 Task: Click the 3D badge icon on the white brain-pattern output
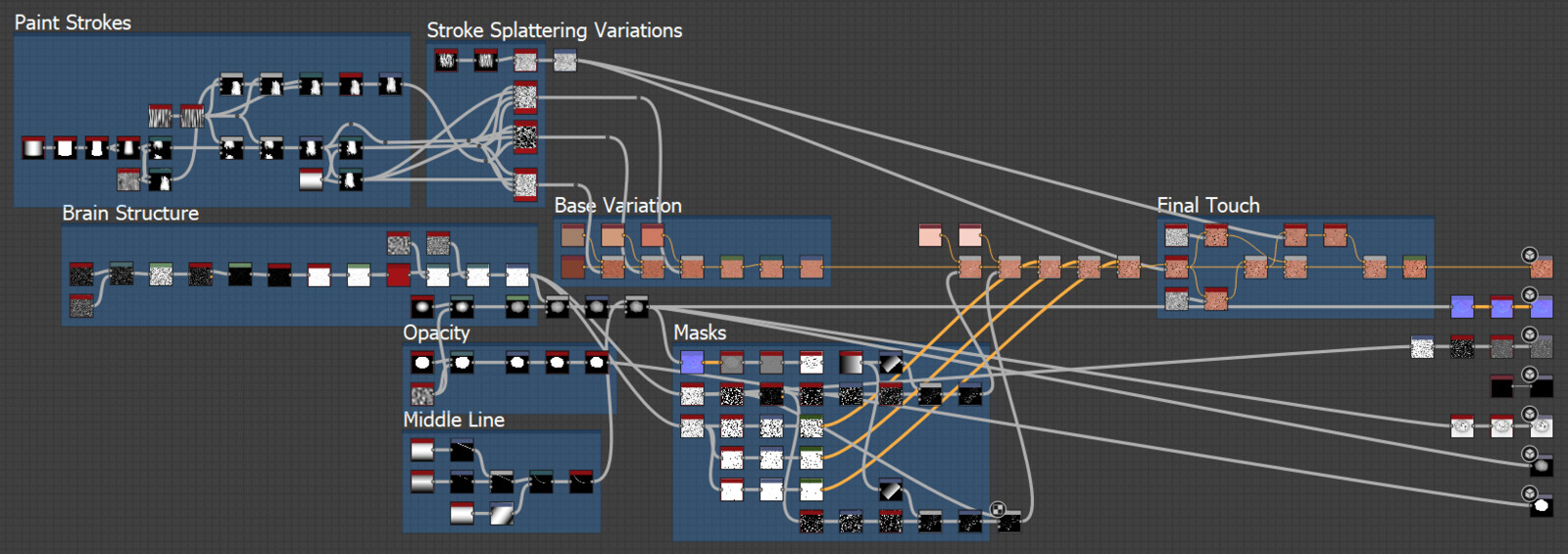point(1529,414)
